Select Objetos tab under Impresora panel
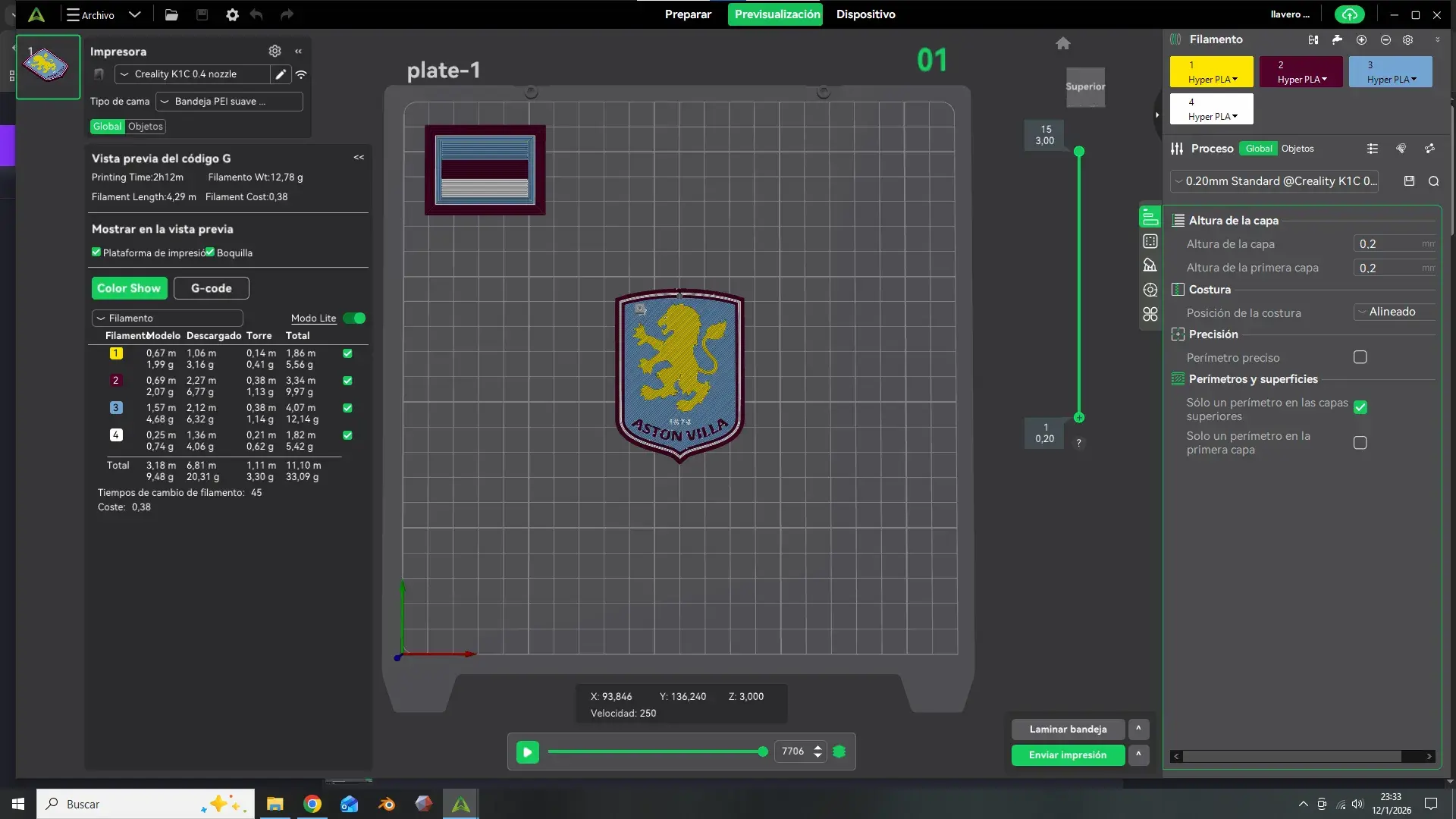 pyautogui.click(x=146, y=127)
